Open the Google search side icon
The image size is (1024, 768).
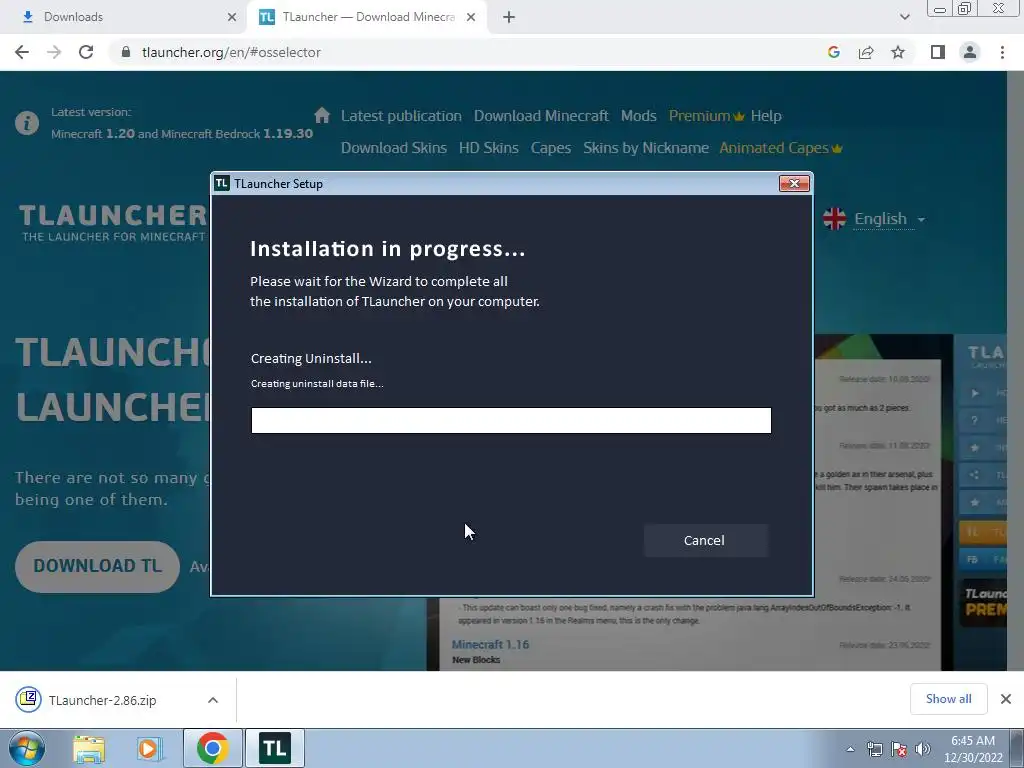tap(833, 52)
